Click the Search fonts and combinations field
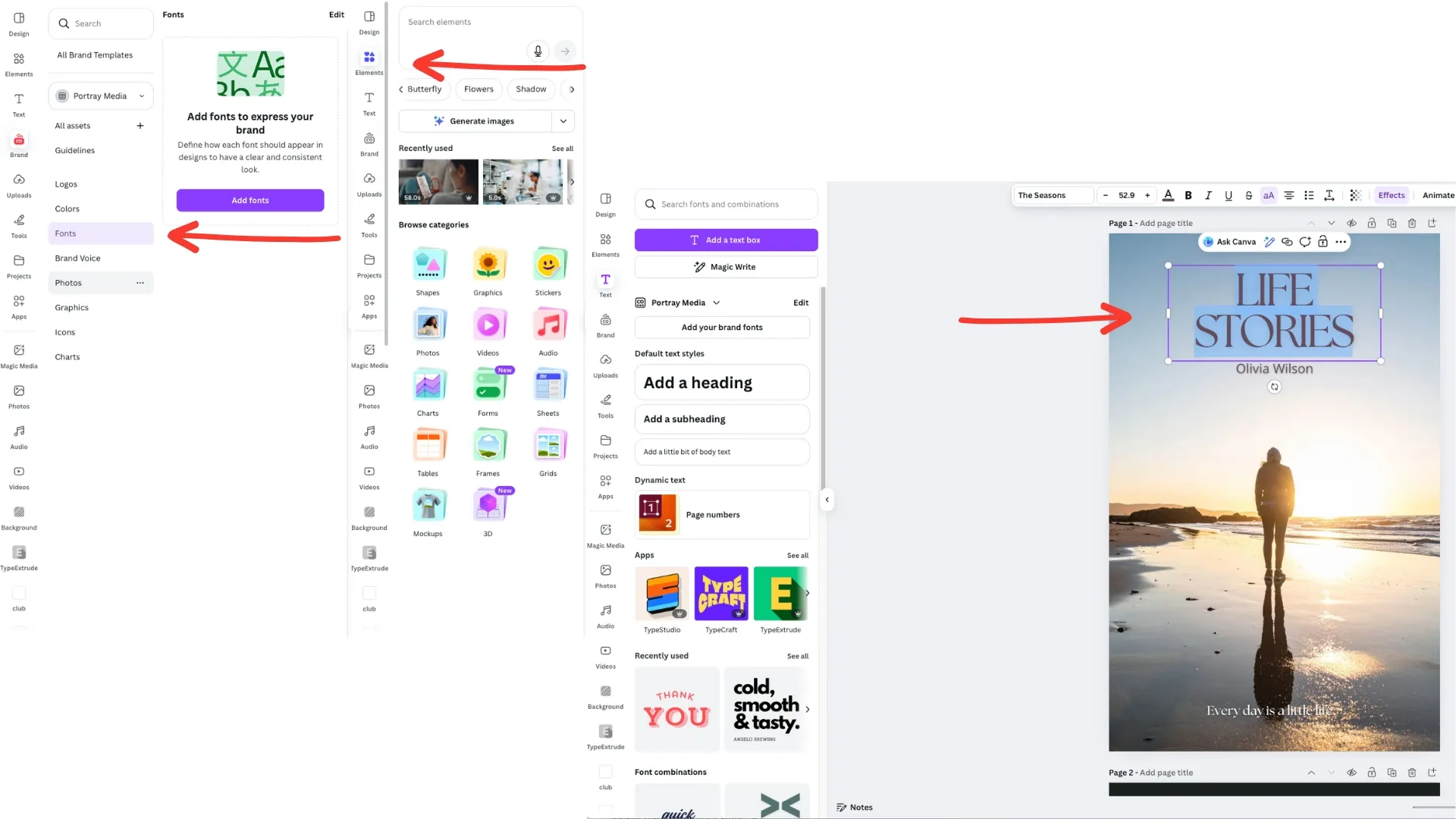 (x=726, y=205)
